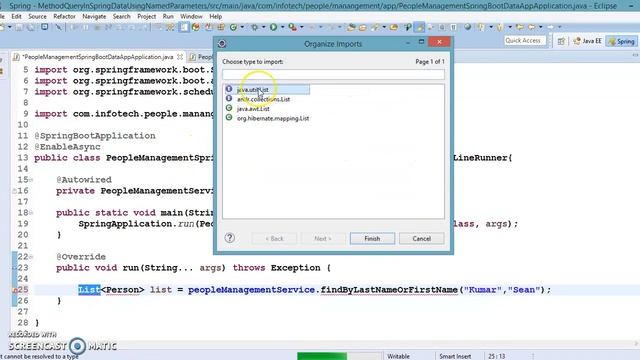Viewport: 640px width, 360px height.
Task: Open the Refactor menu
Action: [64, 16]
